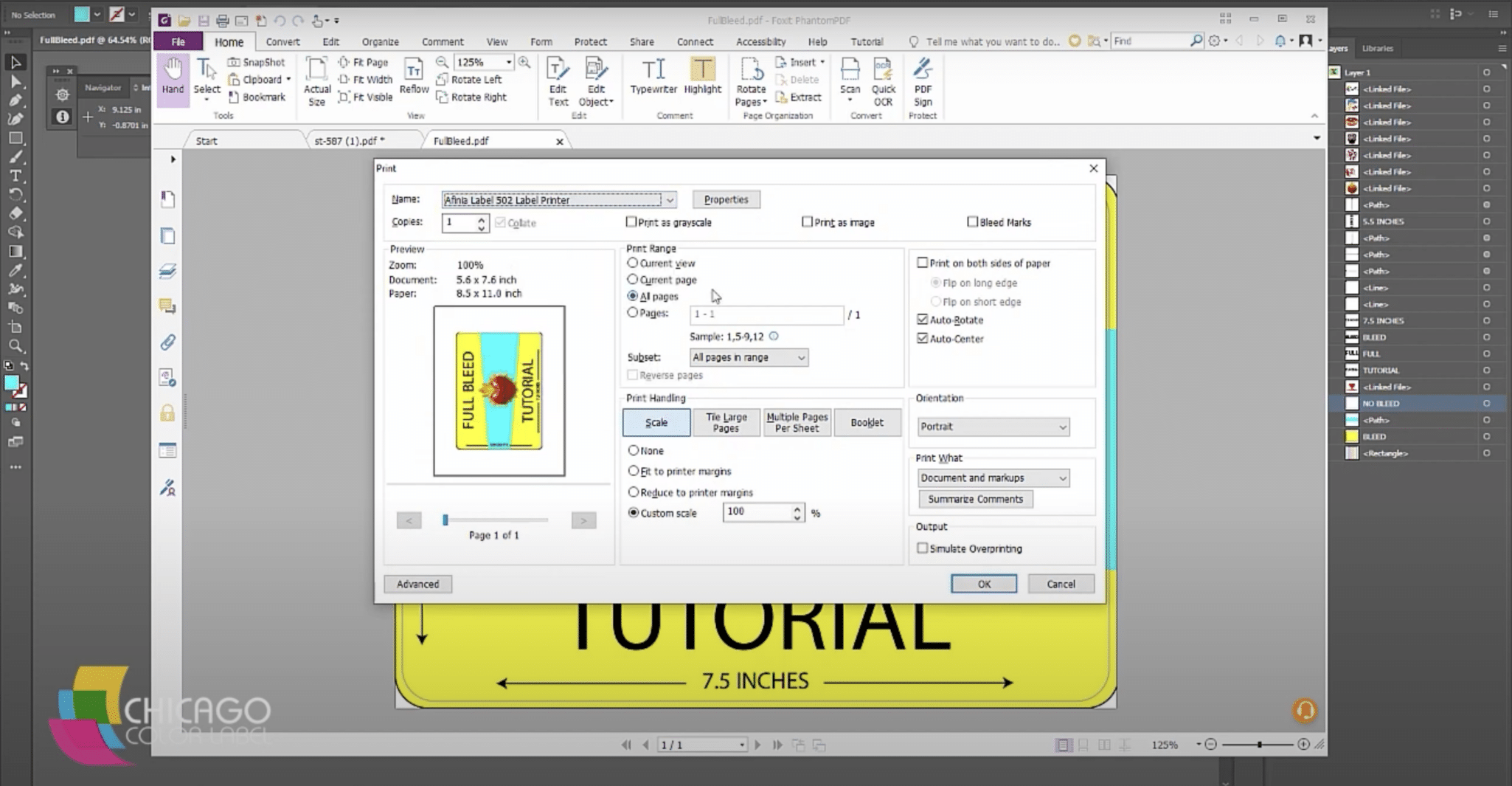Viewport: 1512px width, 786px height.
Task: Click the Rotate Pages icon
Action: (x=751, y=83)
